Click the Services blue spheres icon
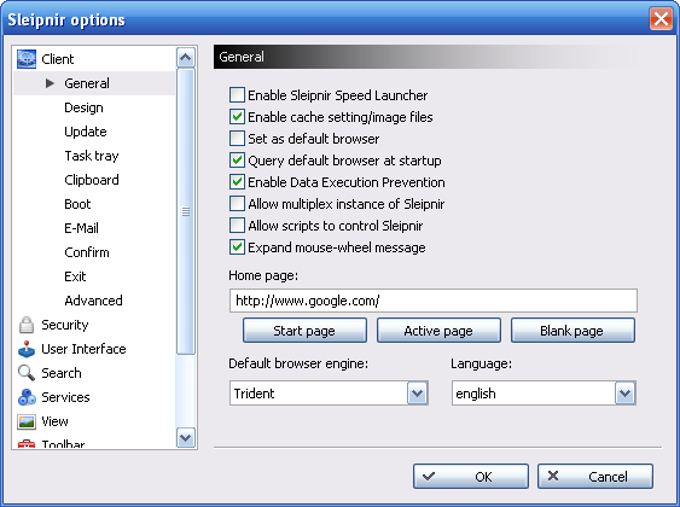680x507 pixels. (x=27, y=397)
